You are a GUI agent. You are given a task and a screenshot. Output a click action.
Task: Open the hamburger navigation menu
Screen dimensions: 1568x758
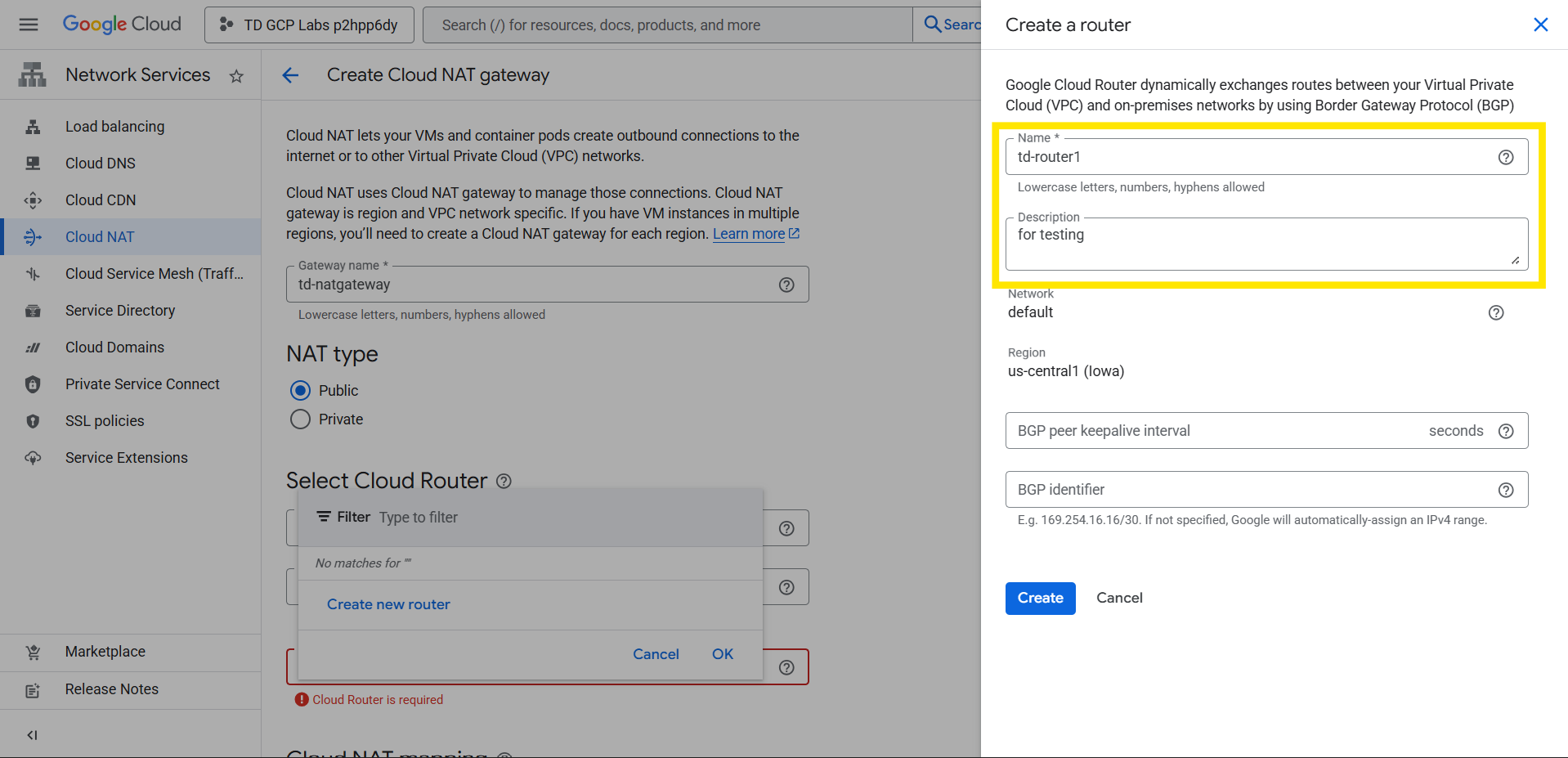(x=29, y=25)
